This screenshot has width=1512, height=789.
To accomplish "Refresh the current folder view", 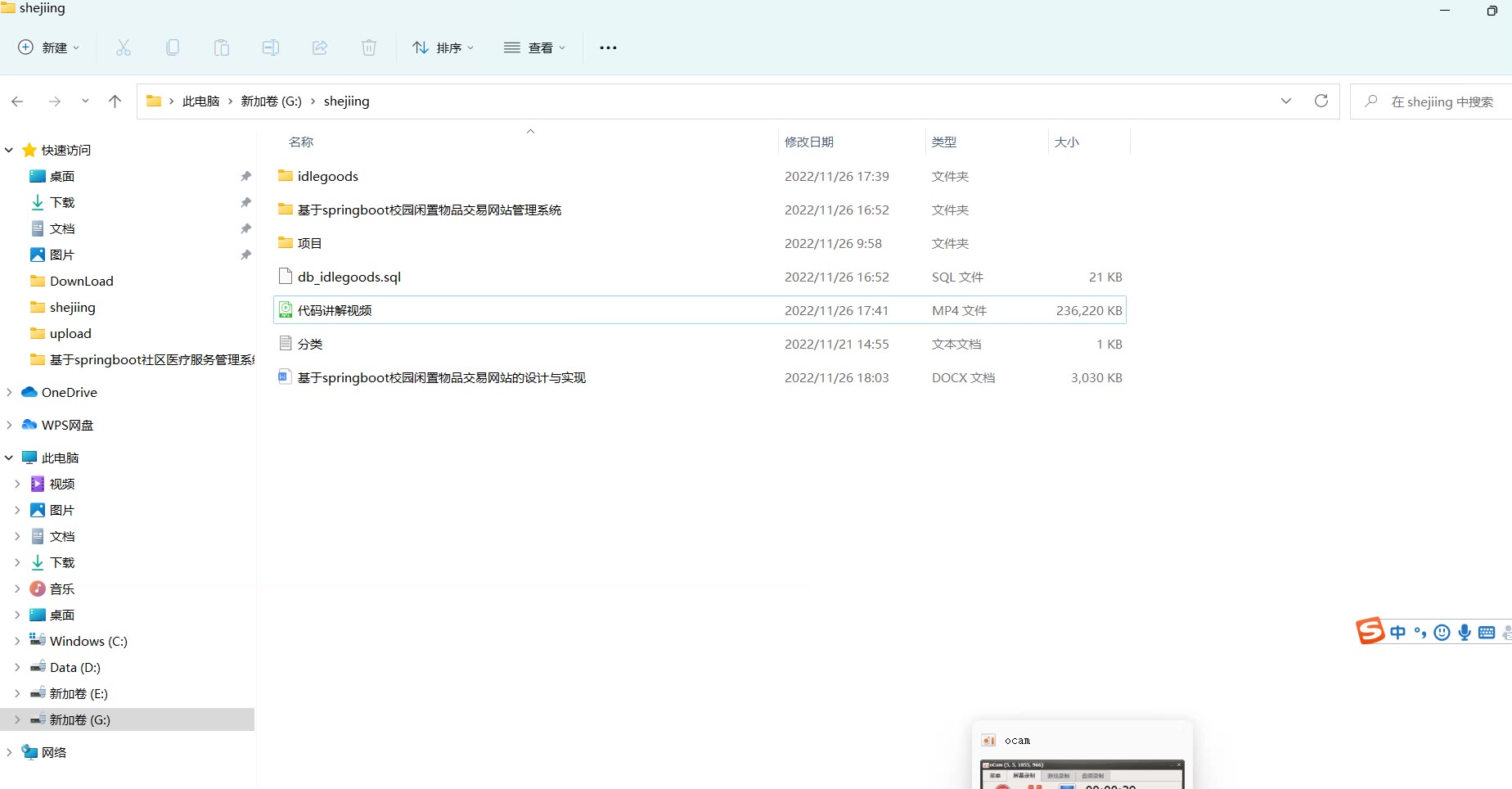I will [x=1321, y=101].
